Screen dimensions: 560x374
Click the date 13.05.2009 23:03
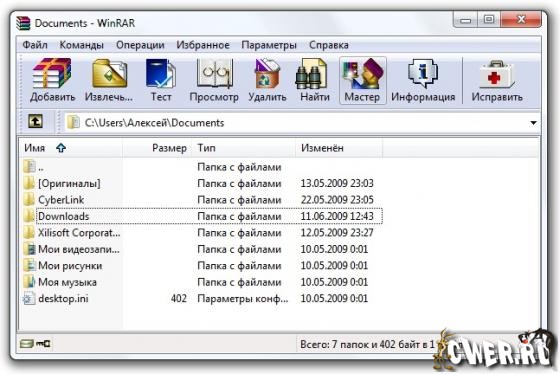tap(337, 183)
